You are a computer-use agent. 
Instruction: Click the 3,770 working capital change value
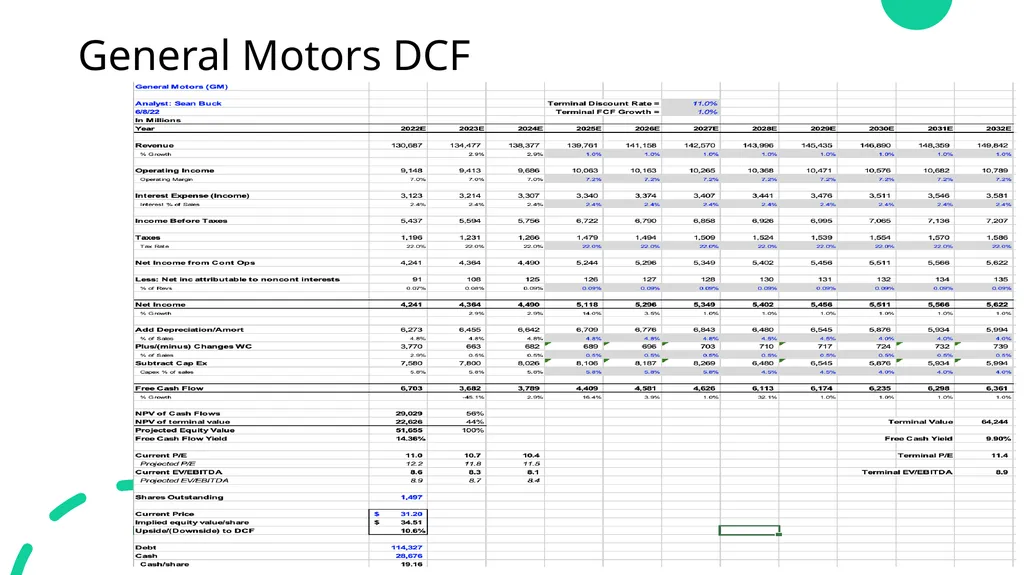411,346
